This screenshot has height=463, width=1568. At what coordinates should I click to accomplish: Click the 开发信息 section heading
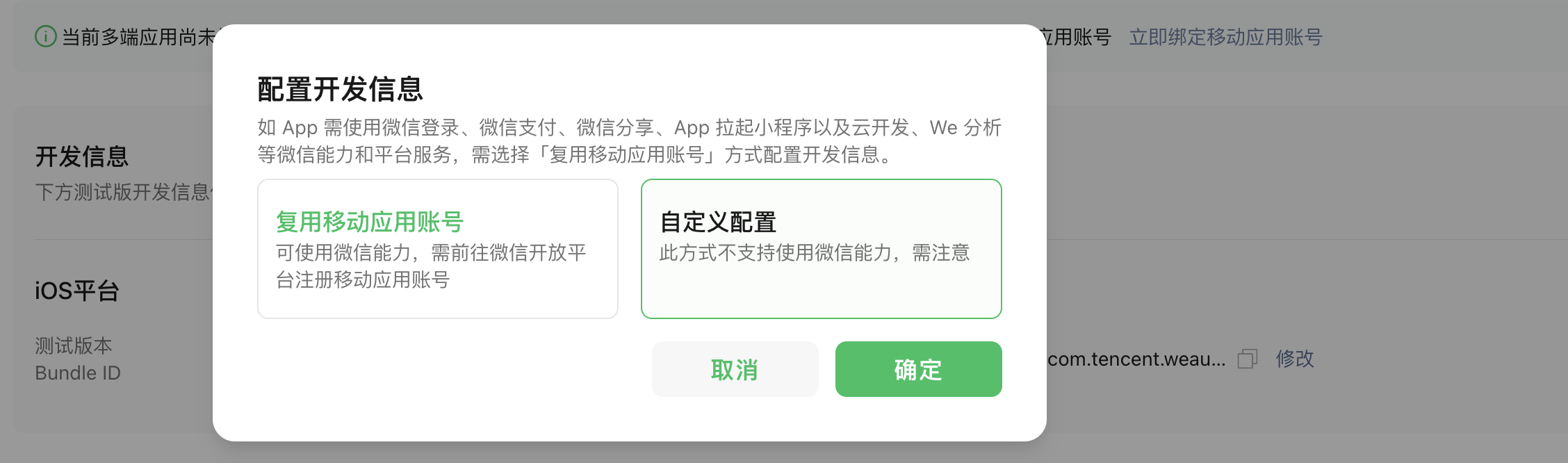pyautogui.click(x=82, y=156)
